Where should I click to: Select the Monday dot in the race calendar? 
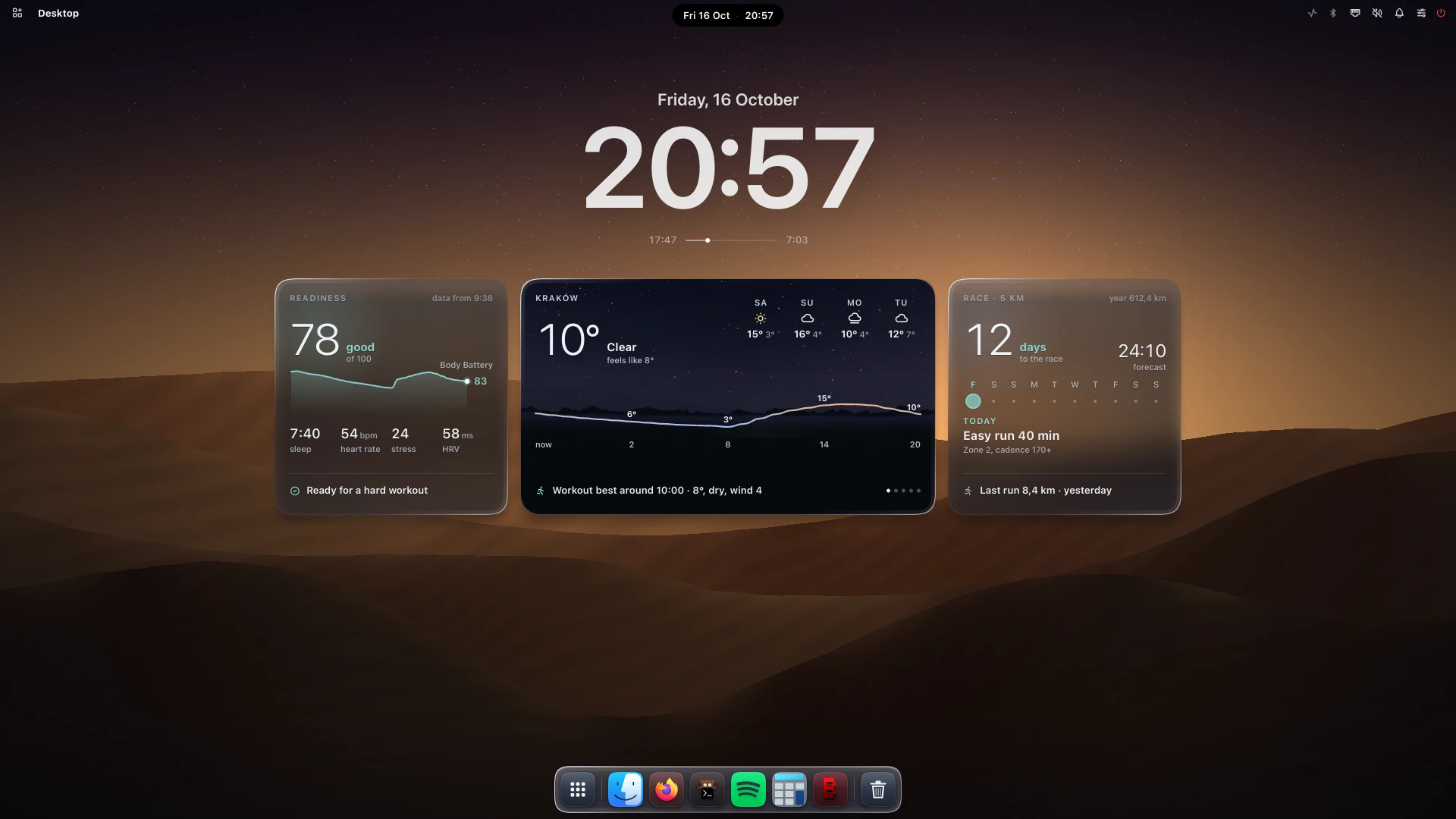(x=1034, y=401)
